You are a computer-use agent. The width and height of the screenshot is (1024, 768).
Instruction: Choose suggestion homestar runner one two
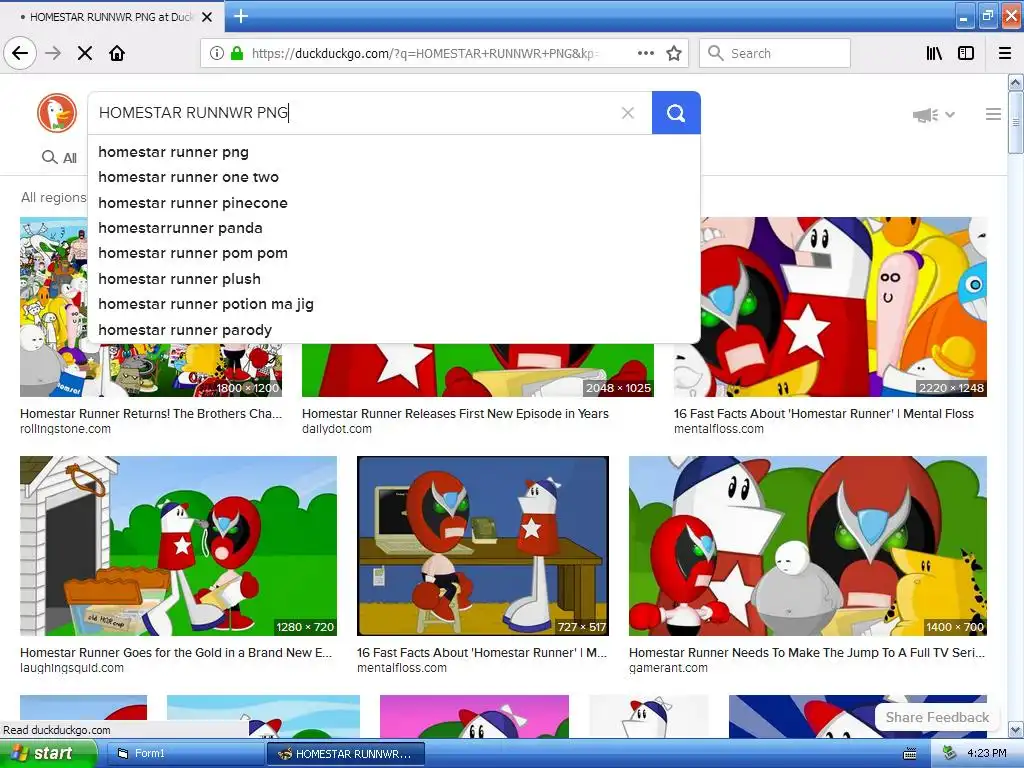pos(394,177)
